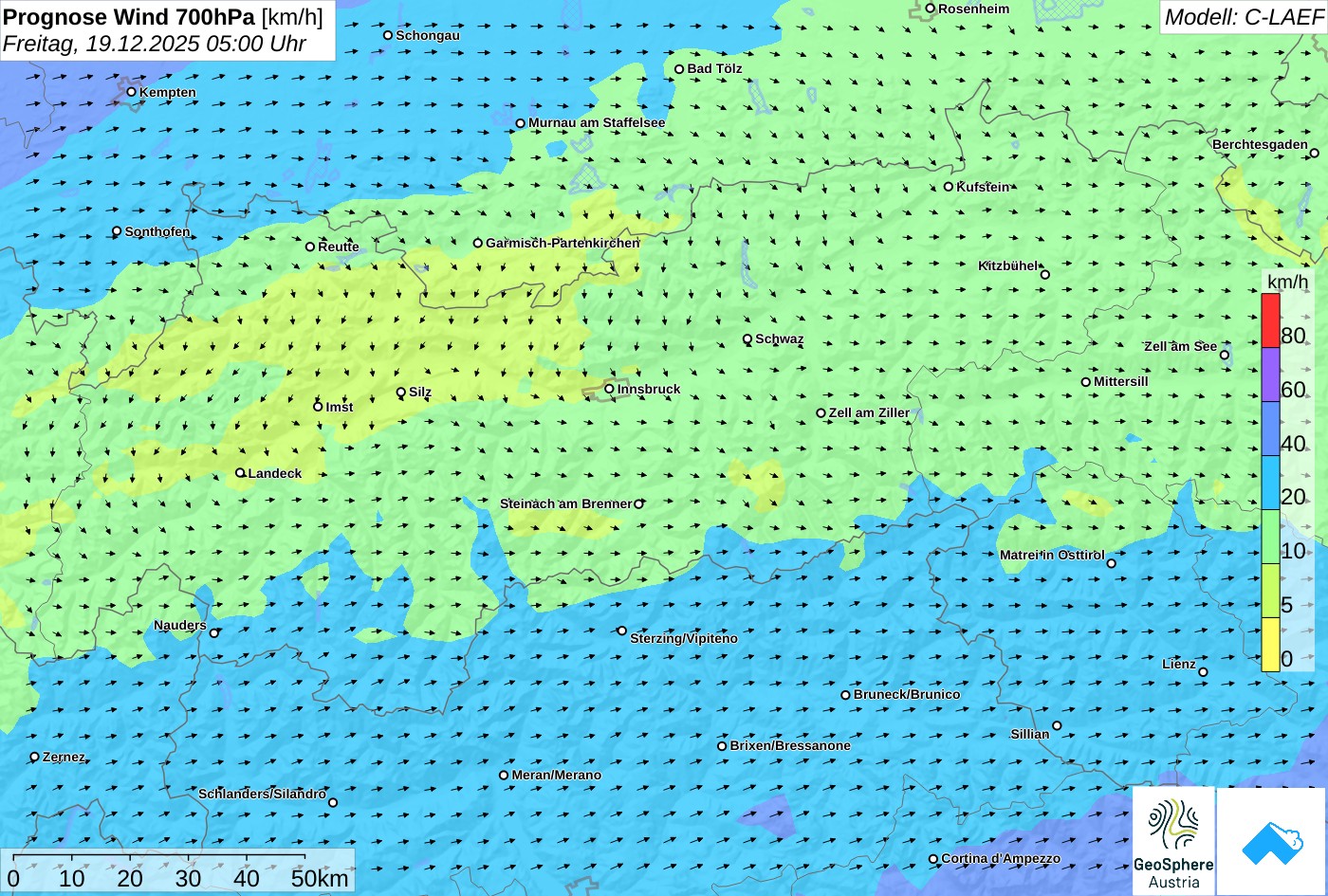Screen dimensions: 1328x896
Task: Click the Landeck city marker
Action: coord(240,473)
